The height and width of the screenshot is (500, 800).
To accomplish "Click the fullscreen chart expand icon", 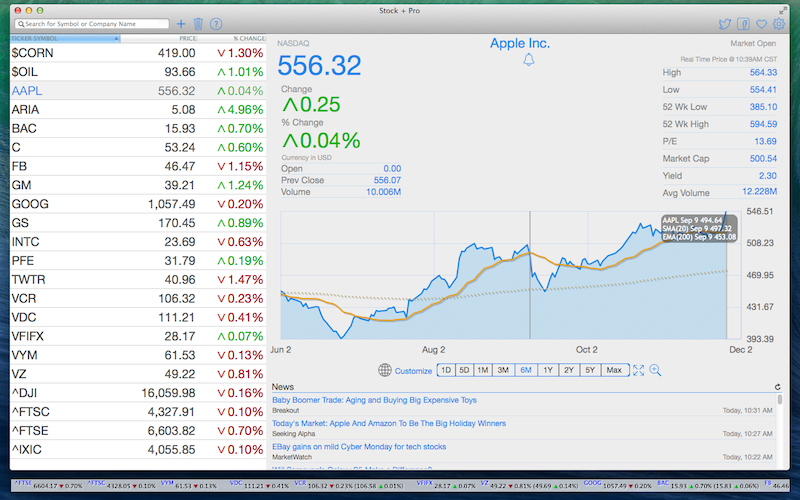I will (x=638, y=370).
